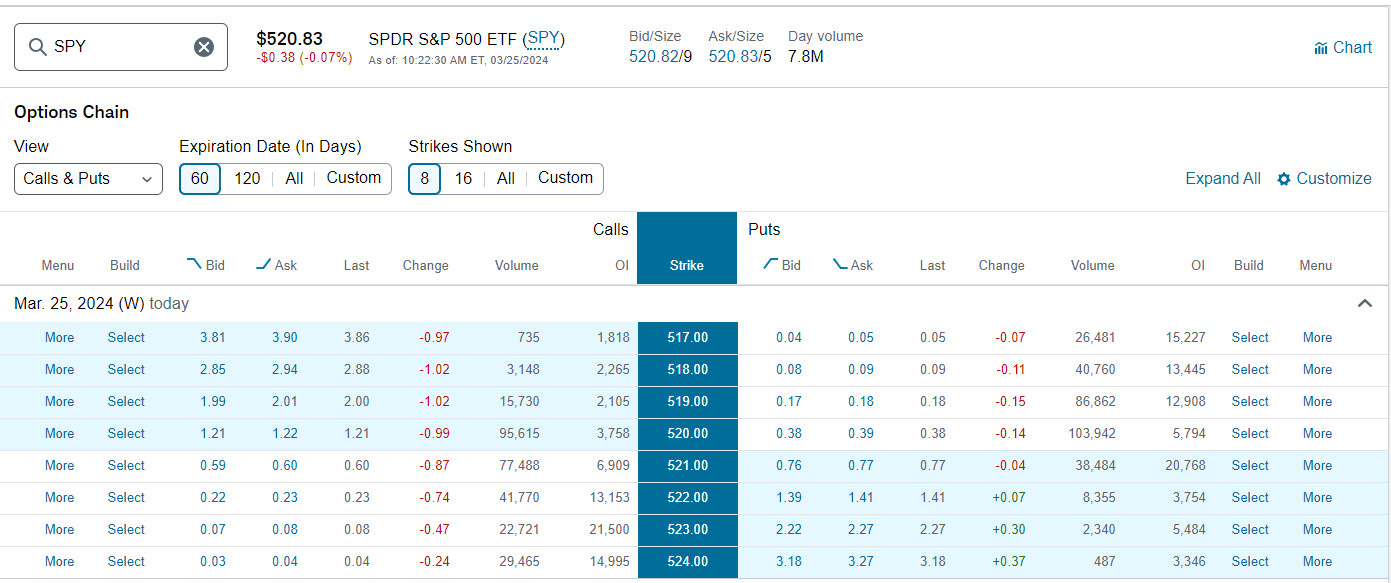Select All expiration dates
This screenshot has height=583, width=1391.
point(294,178)
